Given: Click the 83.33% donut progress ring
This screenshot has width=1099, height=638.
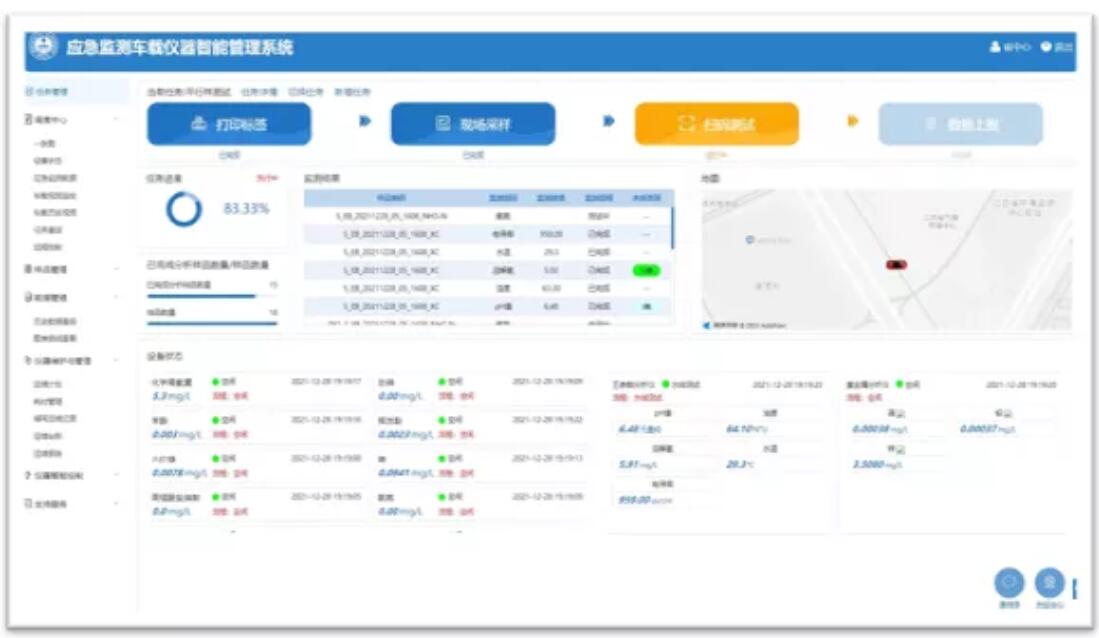Looking at the screenshot, I should [184, 209].
